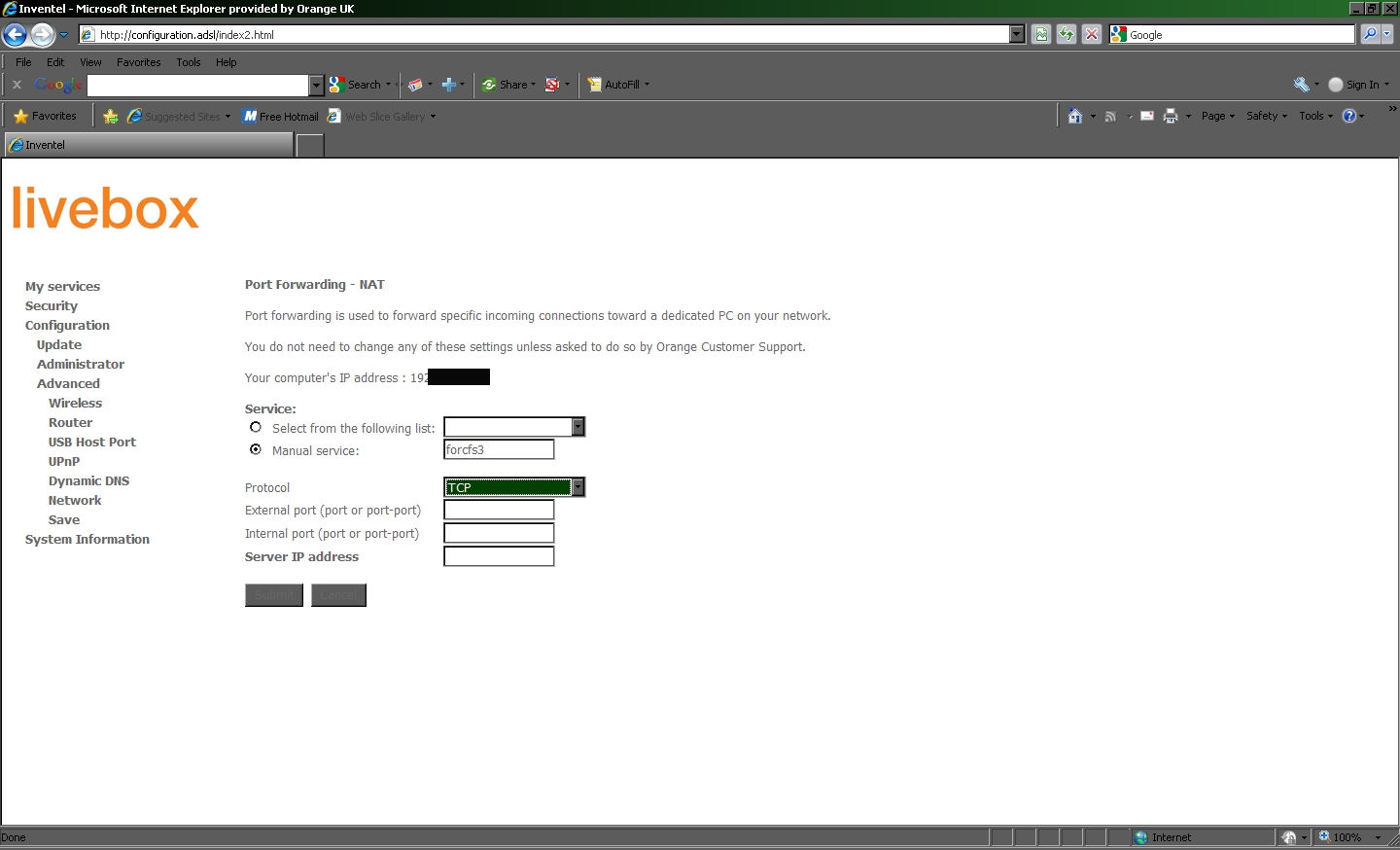Open the Security sidebar section
Viewport: 1400px width, 850px height.
pyautogui.click(x=51, y=306)
